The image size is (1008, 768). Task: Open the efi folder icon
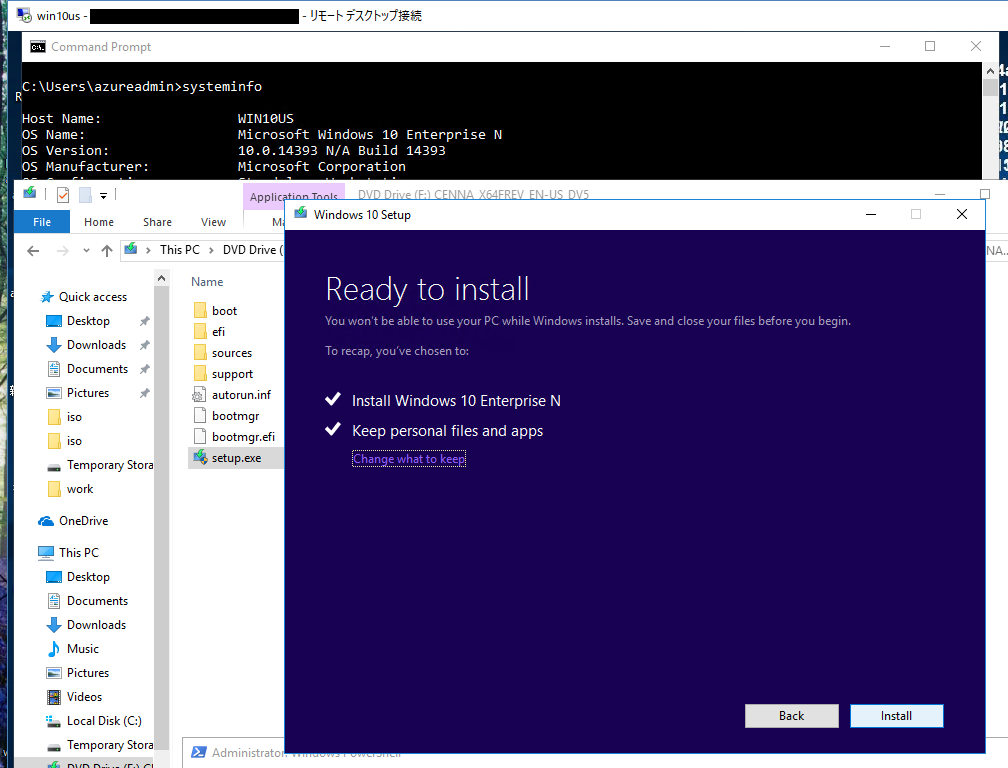[200, 332]
